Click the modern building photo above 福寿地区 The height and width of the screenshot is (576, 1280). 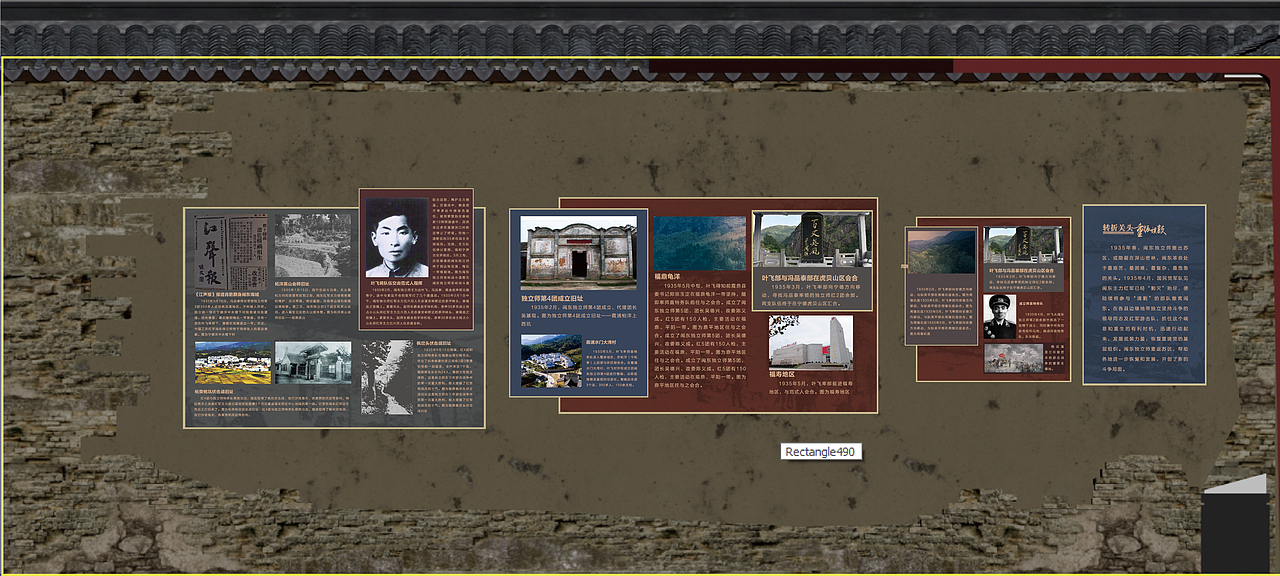coord(811,341)
